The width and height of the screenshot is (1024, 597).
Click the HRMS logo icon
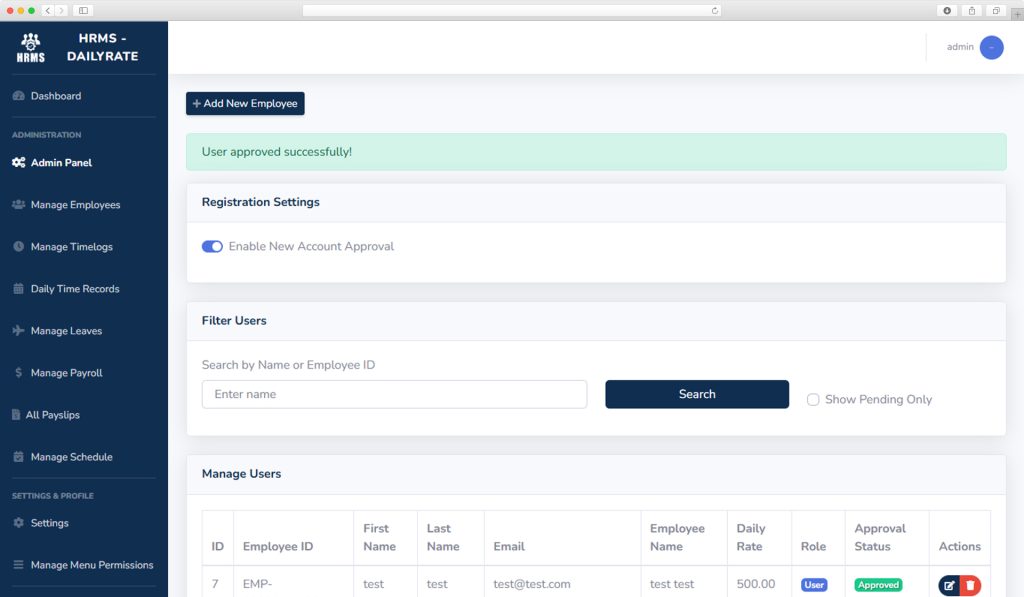pyautogui.click(x=31, y=47)
